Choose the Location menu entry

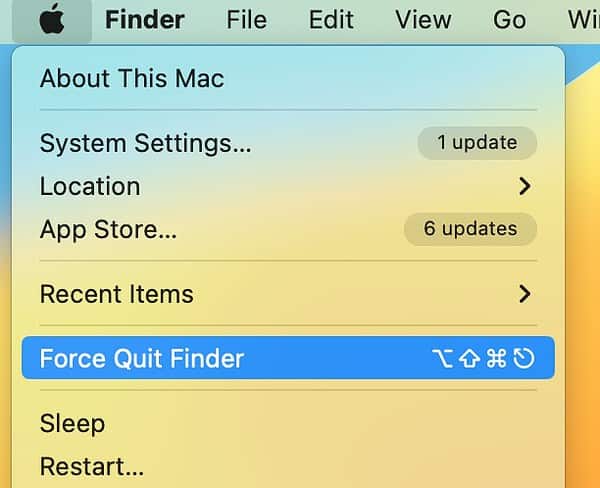pos(90,187)
